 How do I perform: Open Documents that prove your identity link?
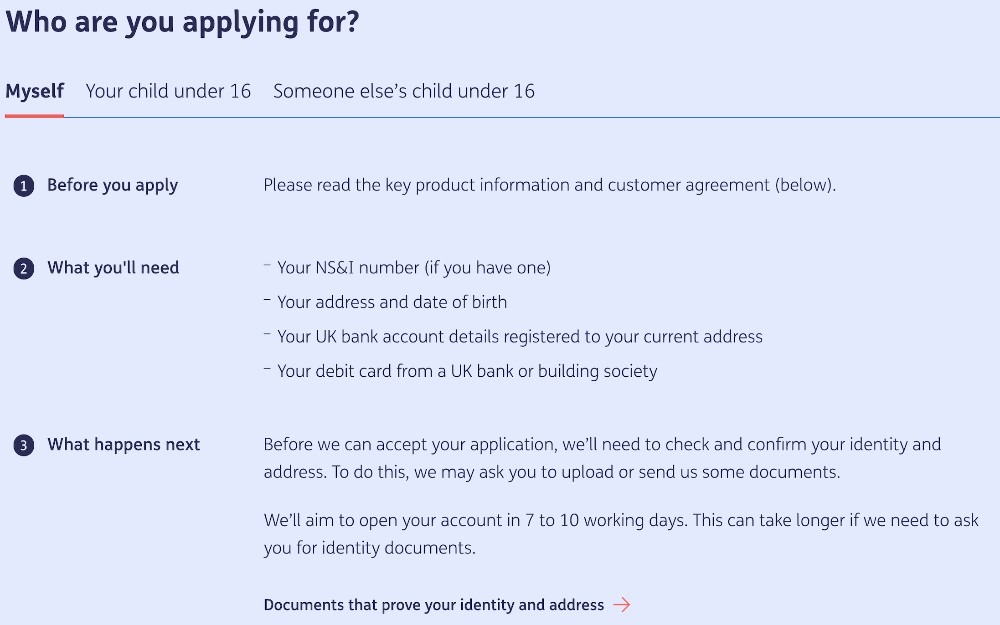tap(434, 604)
